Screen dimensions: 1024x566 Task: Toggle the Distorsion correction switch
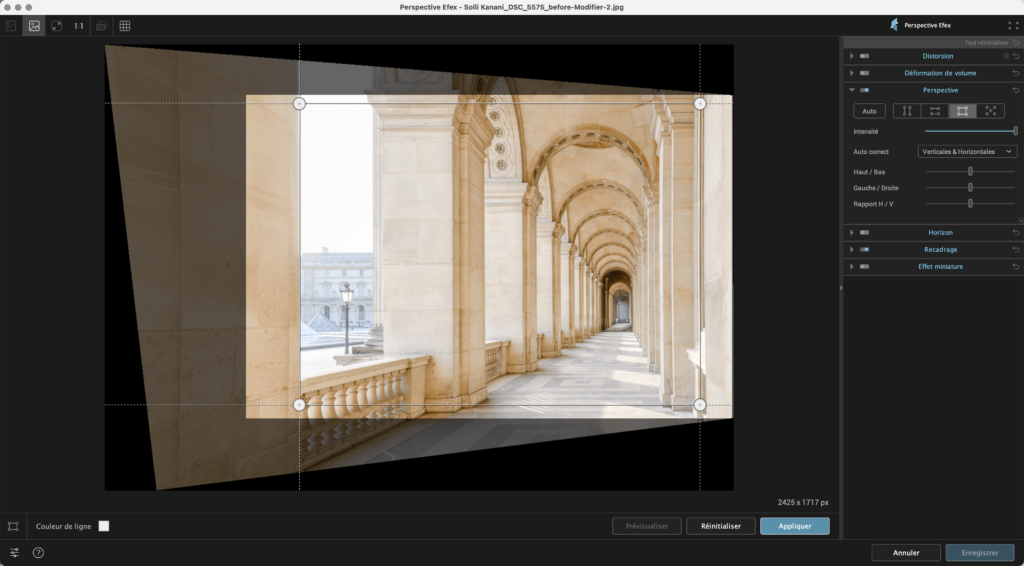pos(865,56)
